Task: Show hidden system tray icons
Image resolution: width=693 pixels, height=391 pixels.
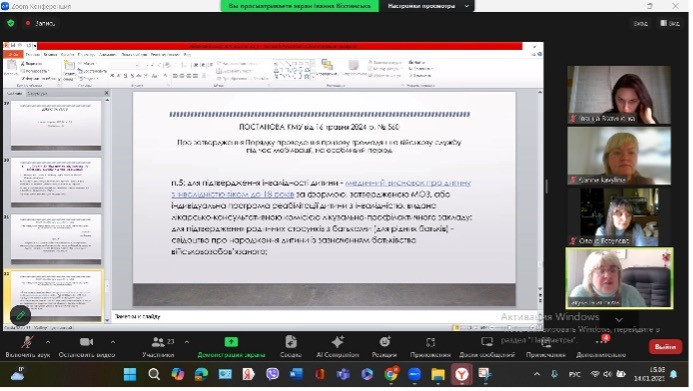Action: pos(537,374)
